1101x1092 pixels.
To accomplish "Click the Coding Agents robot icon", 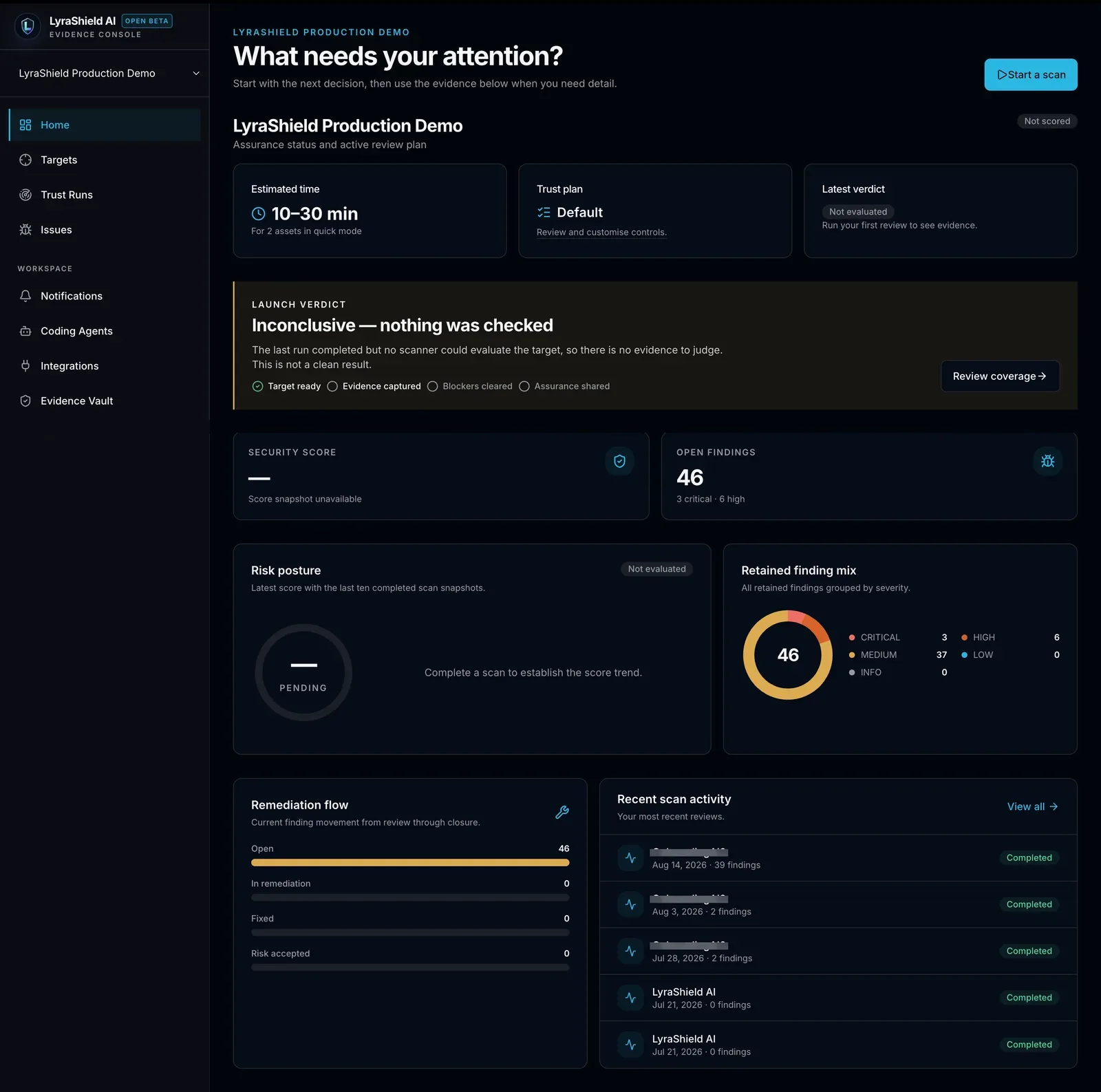I will 25,331.
